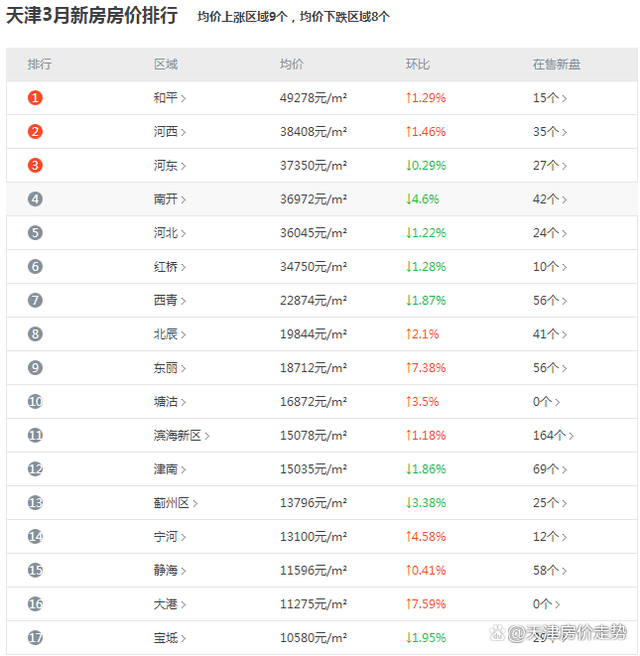Expand the 和平 district chevron
Screen dimensions: 640x656
(x=183, y=99)
